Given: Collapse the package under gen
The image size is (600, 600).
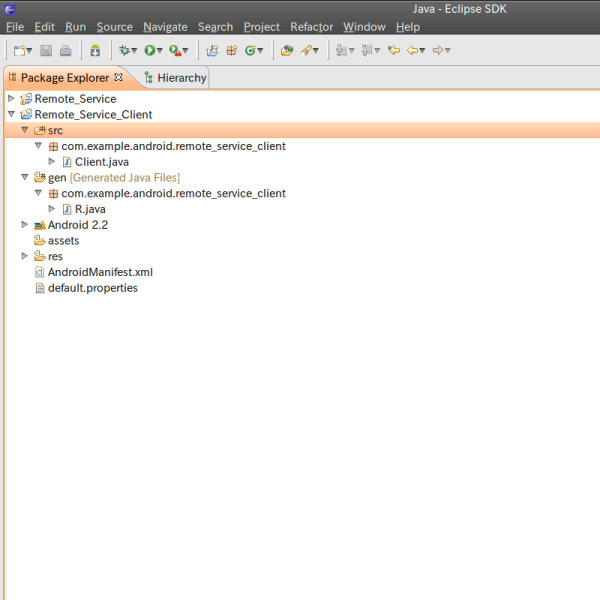Looking at the screenshot, I should [38, 192].
